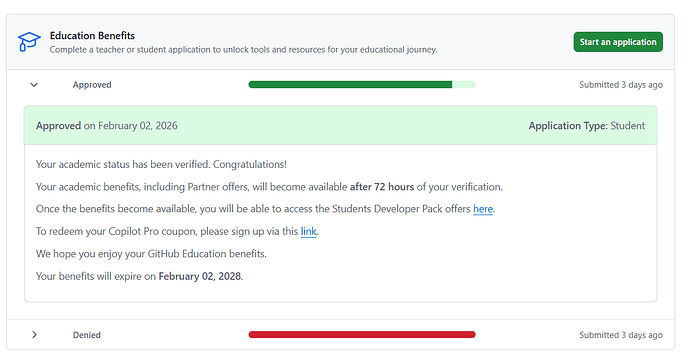Collapse the Approved application row
This screenshot has height=364, width=689.
34,85
